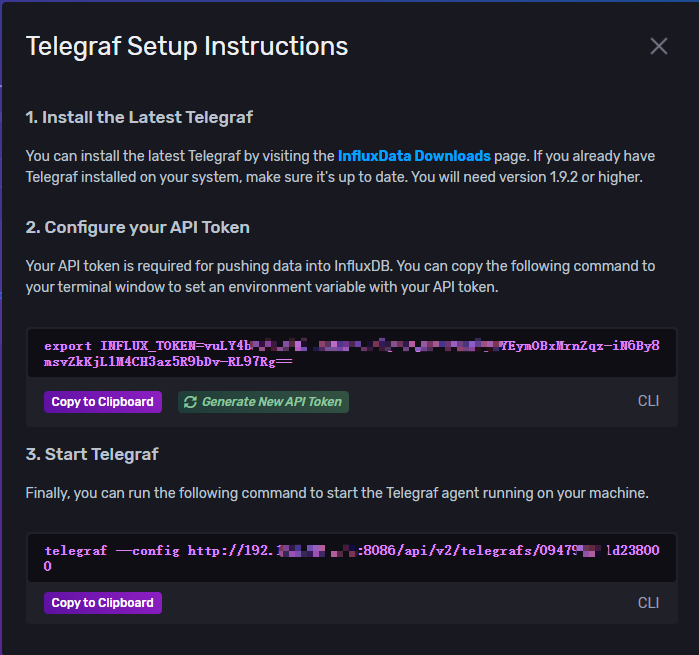699x655 pixels.
Task: Click the export INFLUX_TOKEN code block
Action: [x=352, y=353]
